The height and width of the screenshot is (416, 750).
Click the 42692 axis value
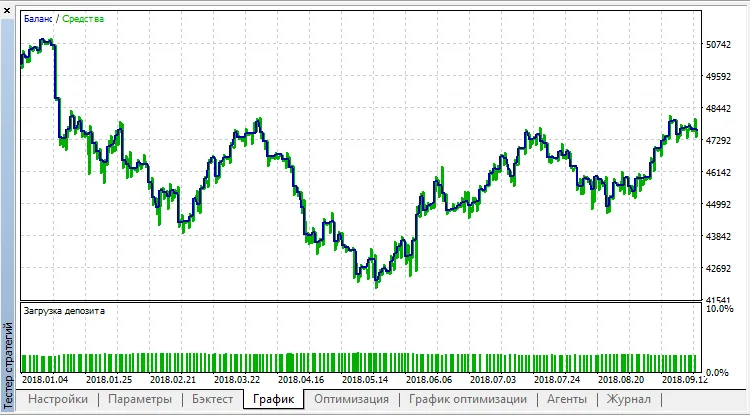(718, 269)
